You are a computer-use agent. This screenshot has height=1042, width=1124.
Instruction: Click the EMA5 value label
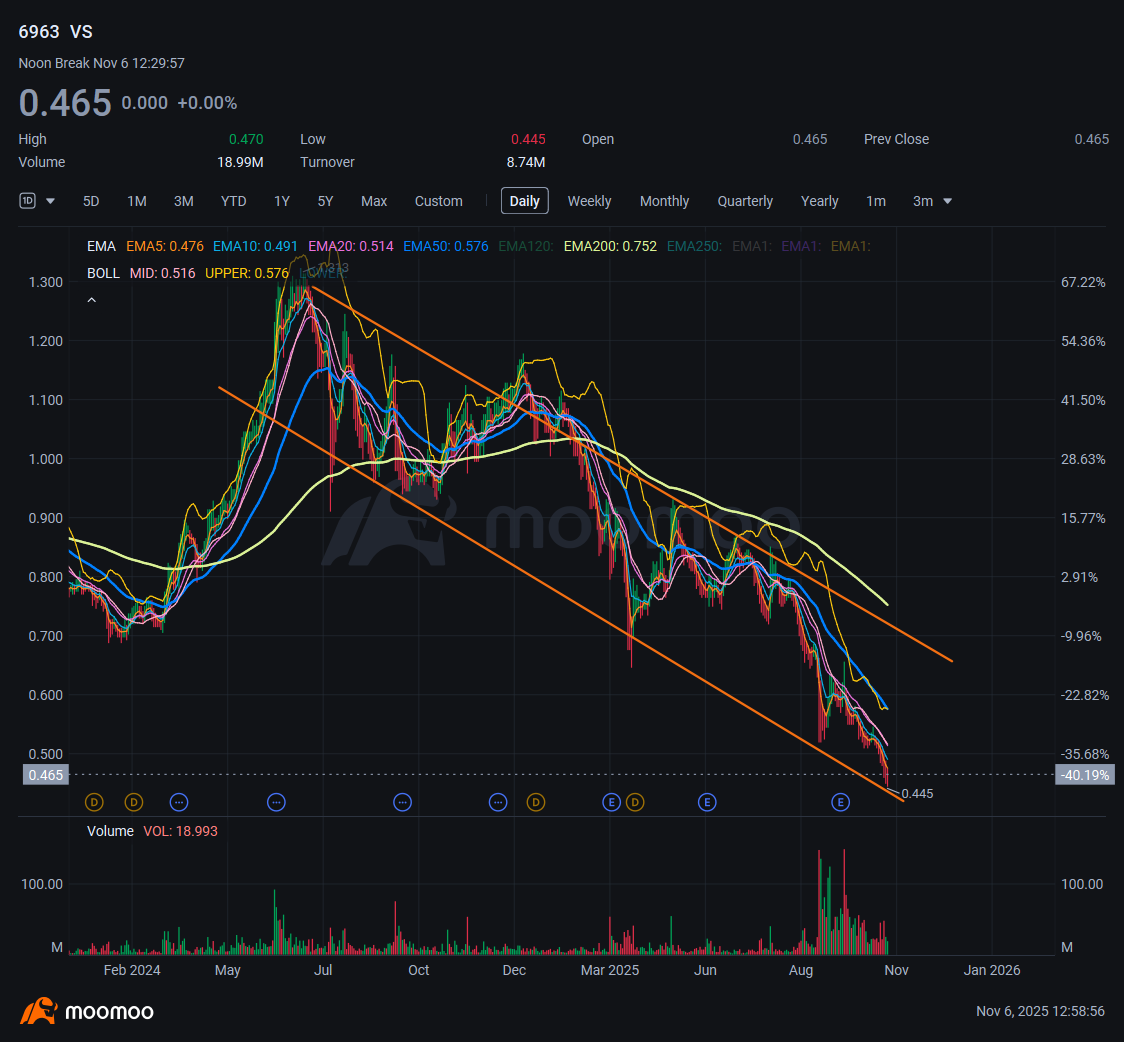[x=165, y=247]
